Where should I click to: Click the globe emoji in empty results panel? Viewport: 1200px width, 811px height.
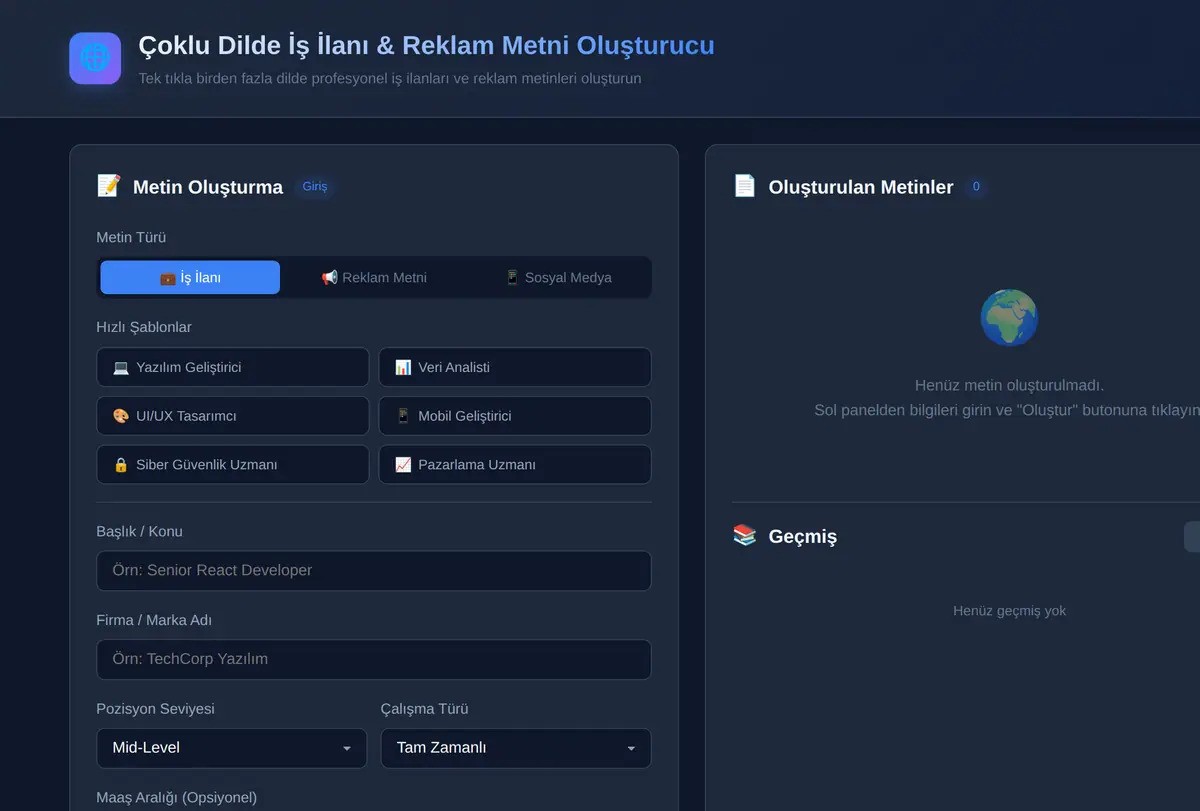tap(1009, 318)
